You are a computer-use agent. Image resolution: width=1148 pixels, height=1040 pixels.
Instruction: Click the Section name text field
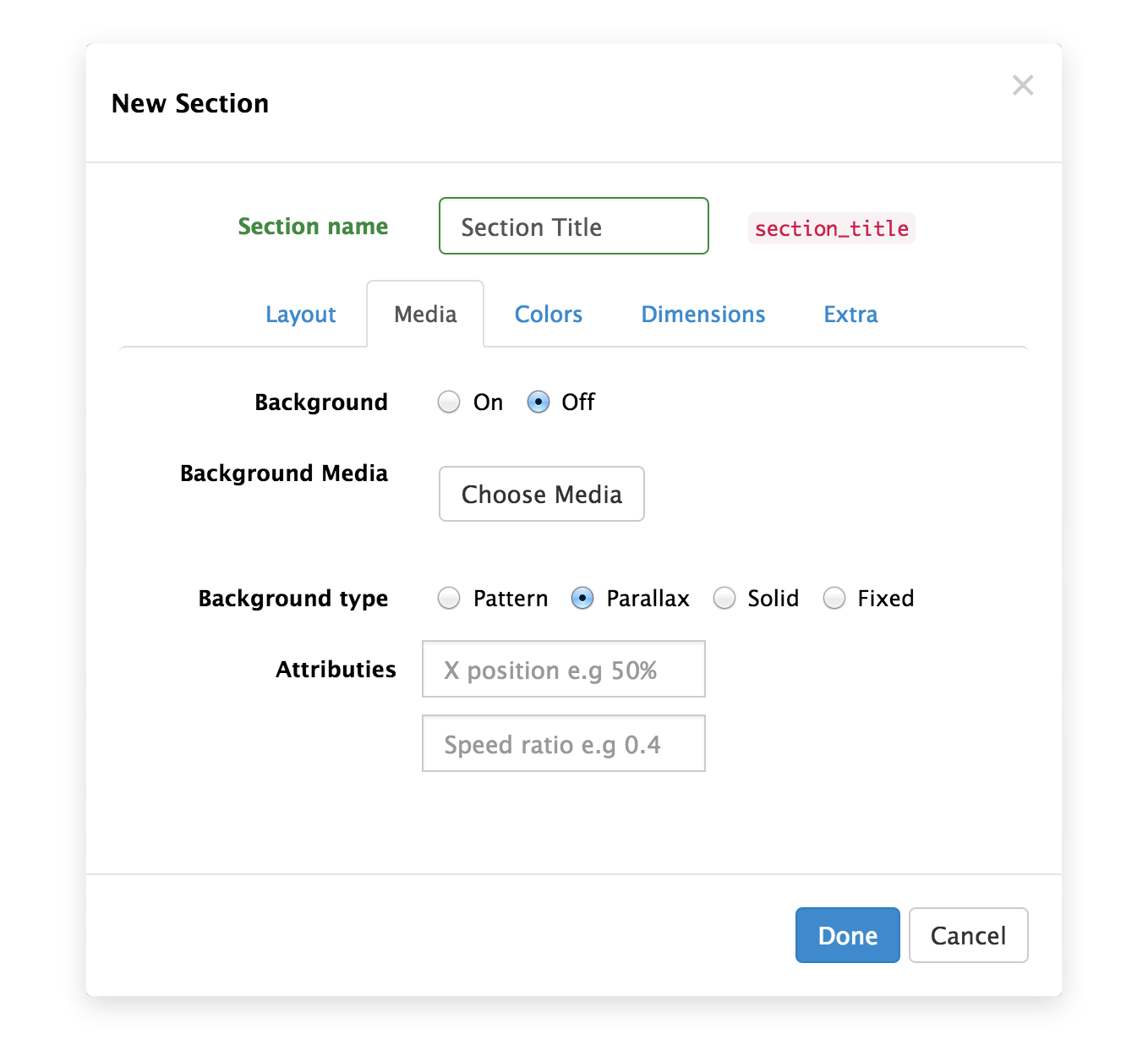coord(573,227)
